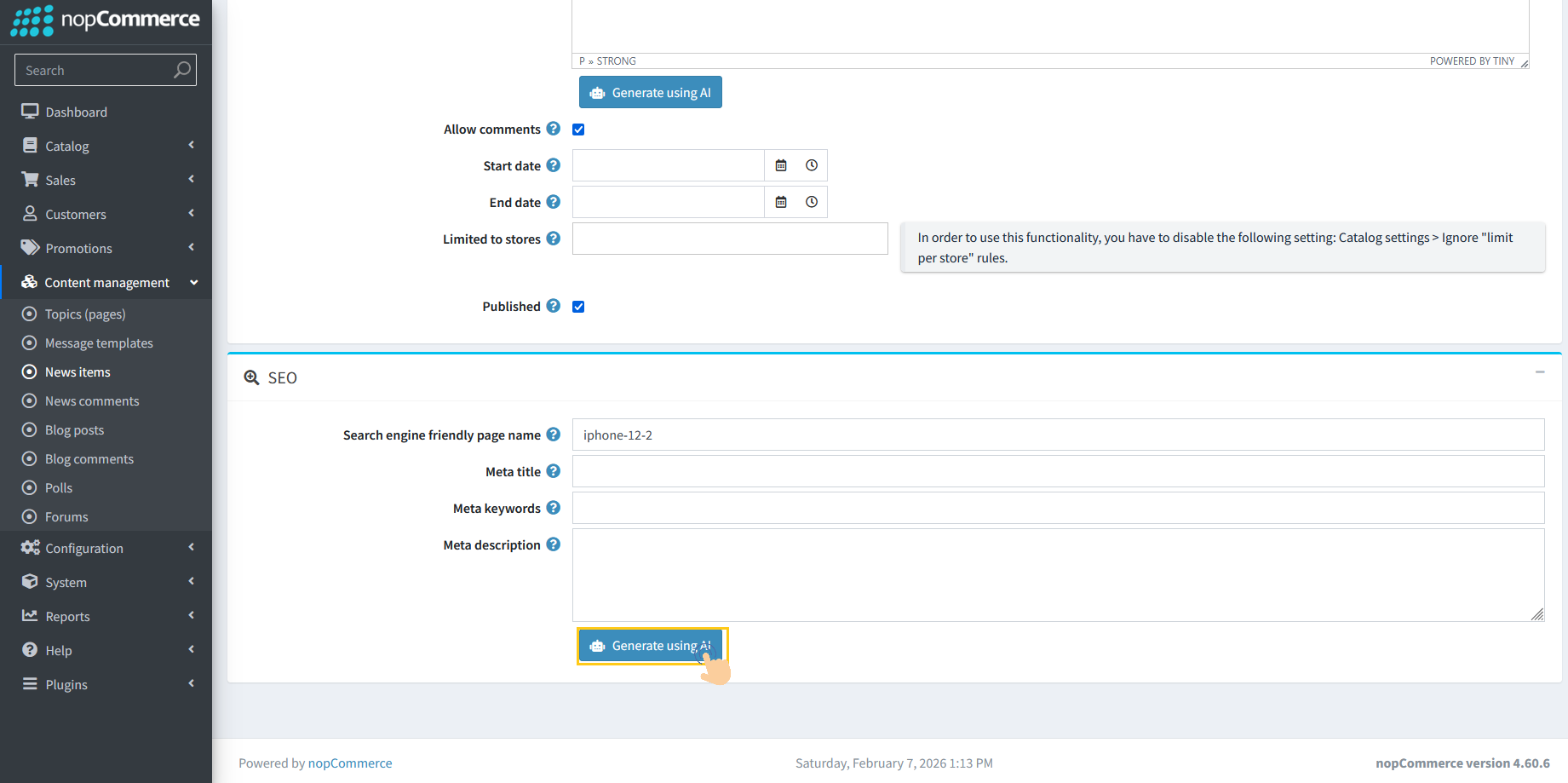
Task: Open the Start date calendar picker icon
Action: point(781,164)
